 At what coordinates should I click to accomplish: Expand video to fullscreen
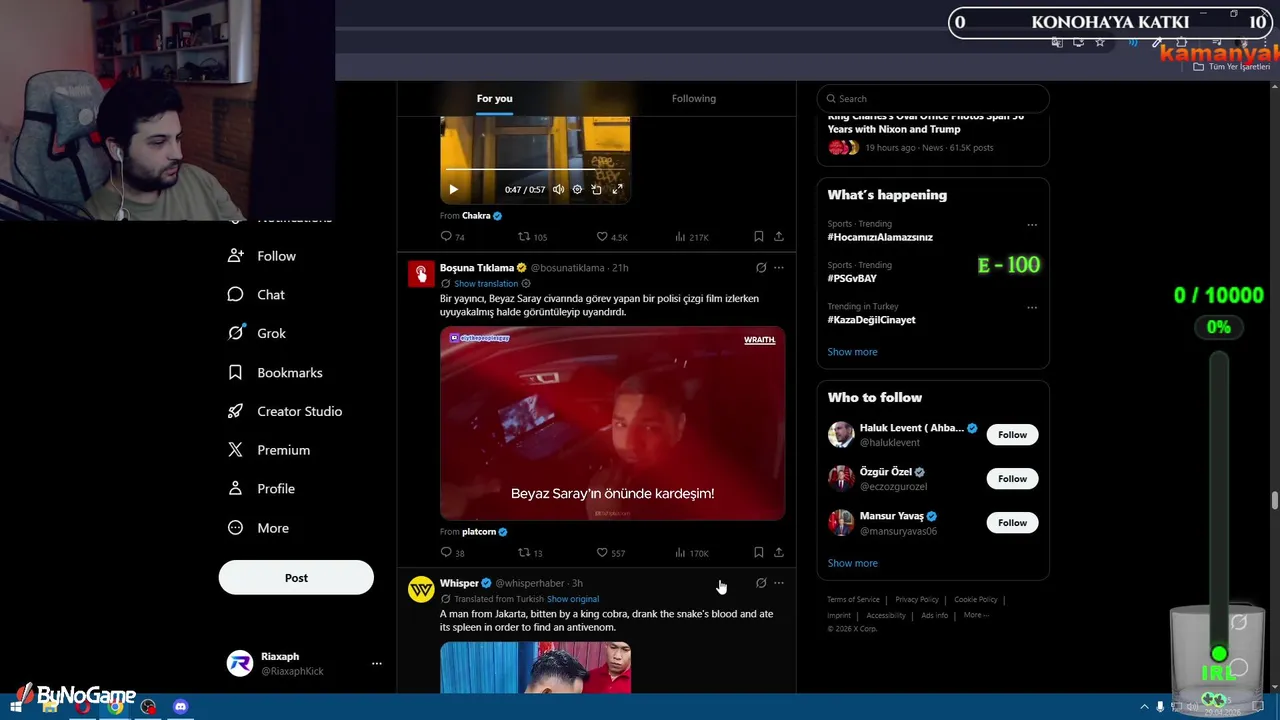point(617,189)
